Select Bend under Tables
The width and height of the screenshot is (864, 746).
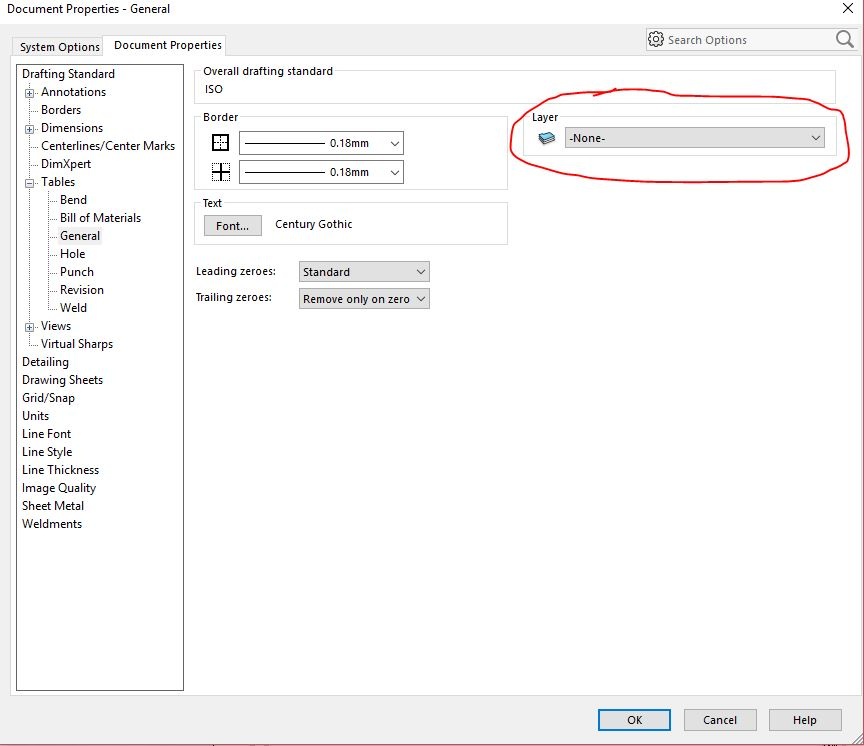(73, 199)
